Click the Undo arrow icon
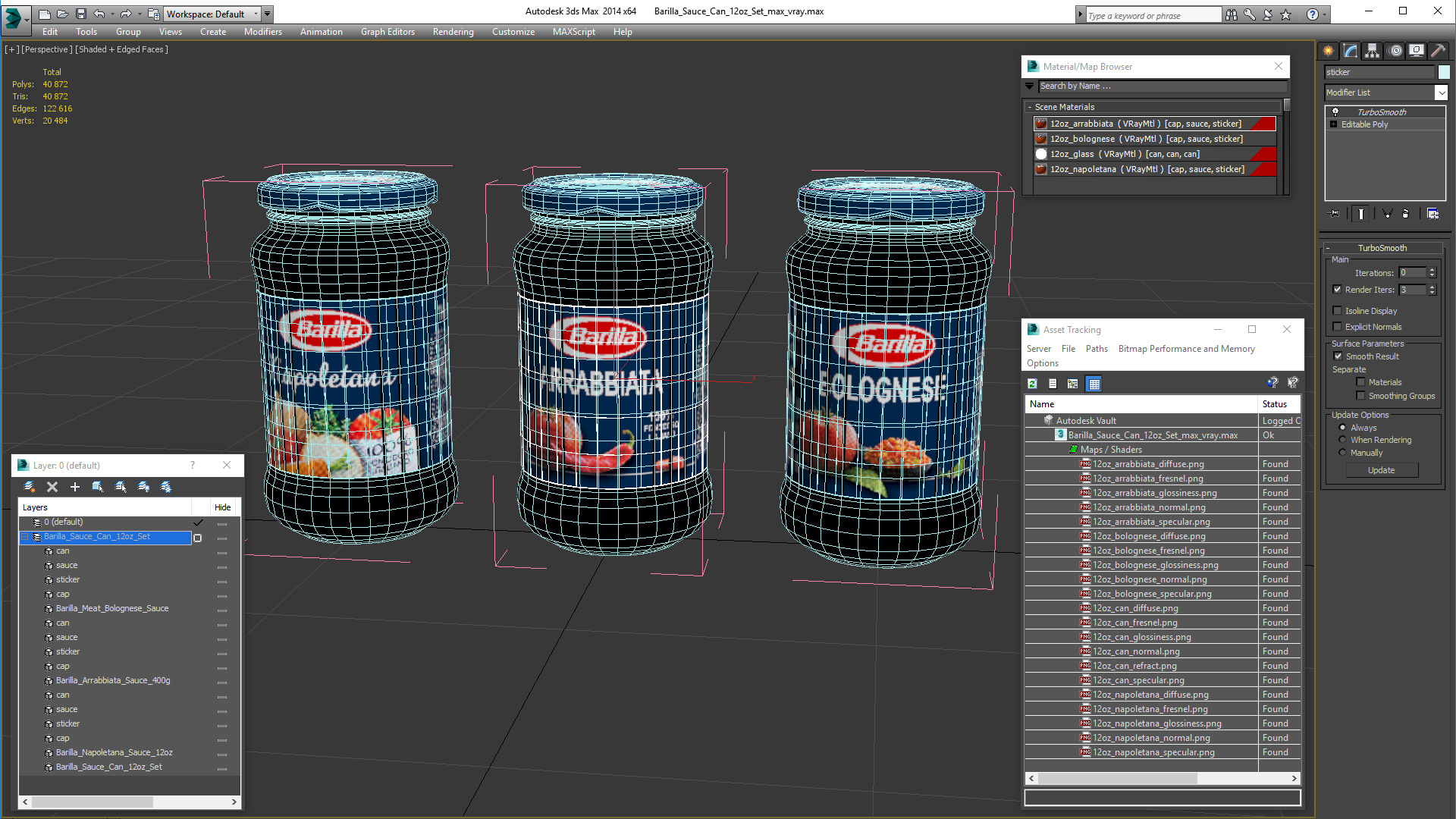Image resolution: width=1456 pixels, height=819 pixels. [99, 14]
